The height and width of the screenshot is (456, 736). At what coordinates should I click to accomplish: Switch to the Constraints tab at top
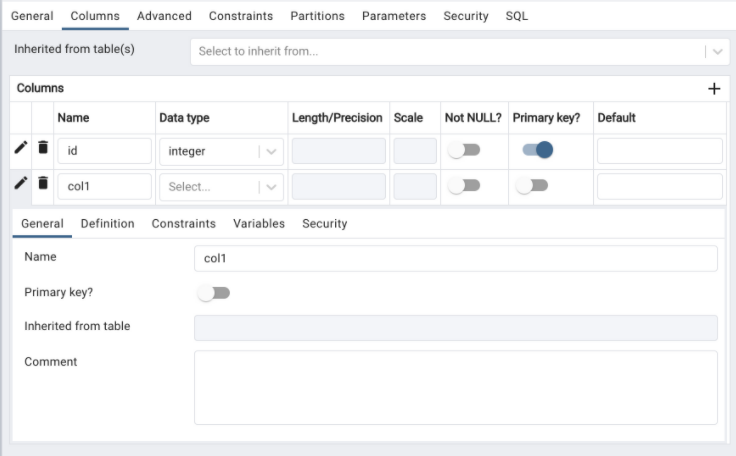[x=241, y=16]
